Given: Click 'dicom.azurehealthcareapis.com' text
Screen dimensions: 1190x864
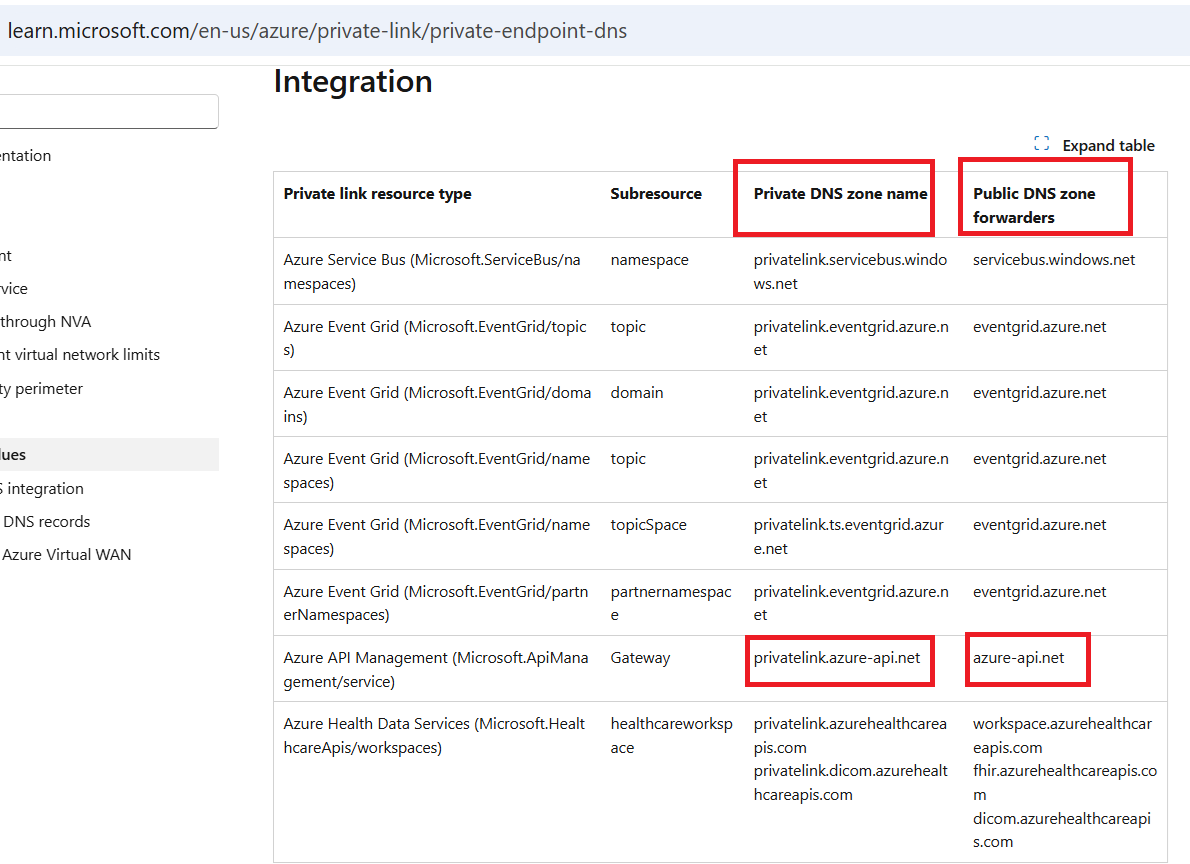Looking at the screenshot, I should [x=1062, y=830].
